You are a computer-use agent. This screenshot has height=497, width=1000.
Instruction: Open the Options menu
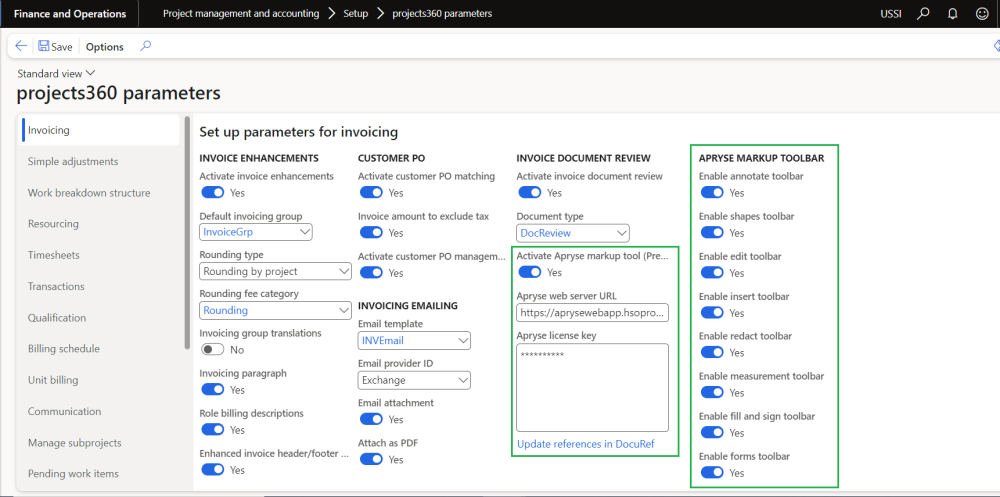pyautogui.click(x=104, y=47)
